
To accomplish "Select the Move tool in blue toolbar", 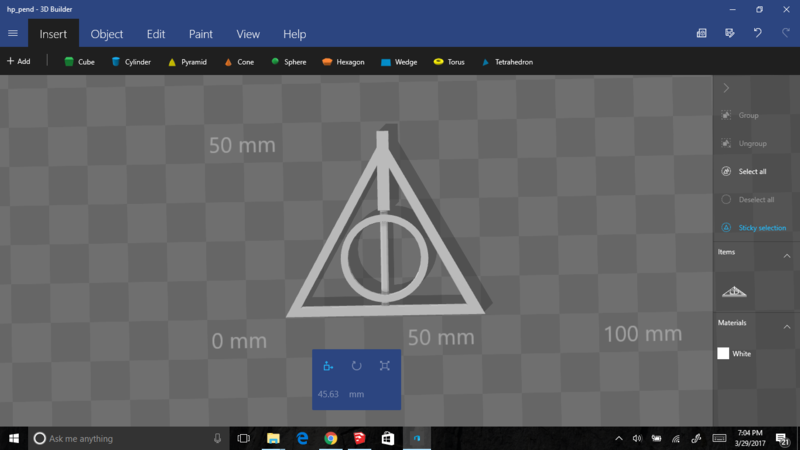I will 328,366.
